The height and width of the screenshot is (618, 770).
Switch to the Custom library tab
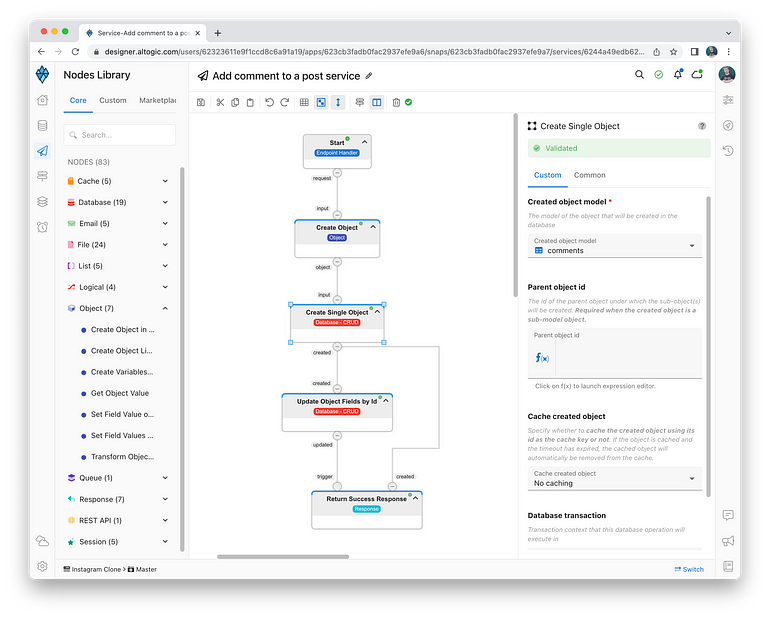(x=113, y=101)
